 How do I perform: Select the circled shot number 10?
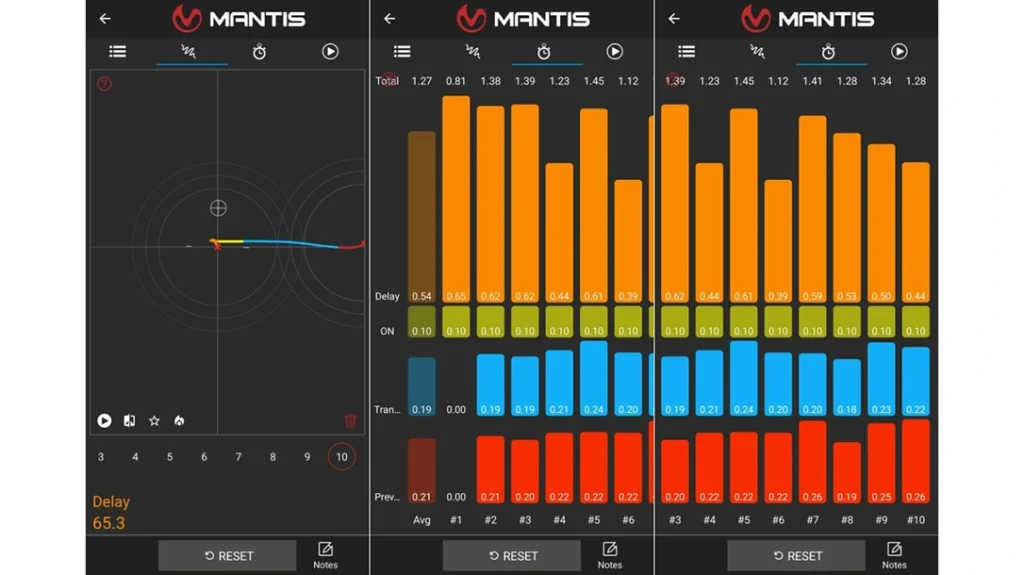(342, 457)
